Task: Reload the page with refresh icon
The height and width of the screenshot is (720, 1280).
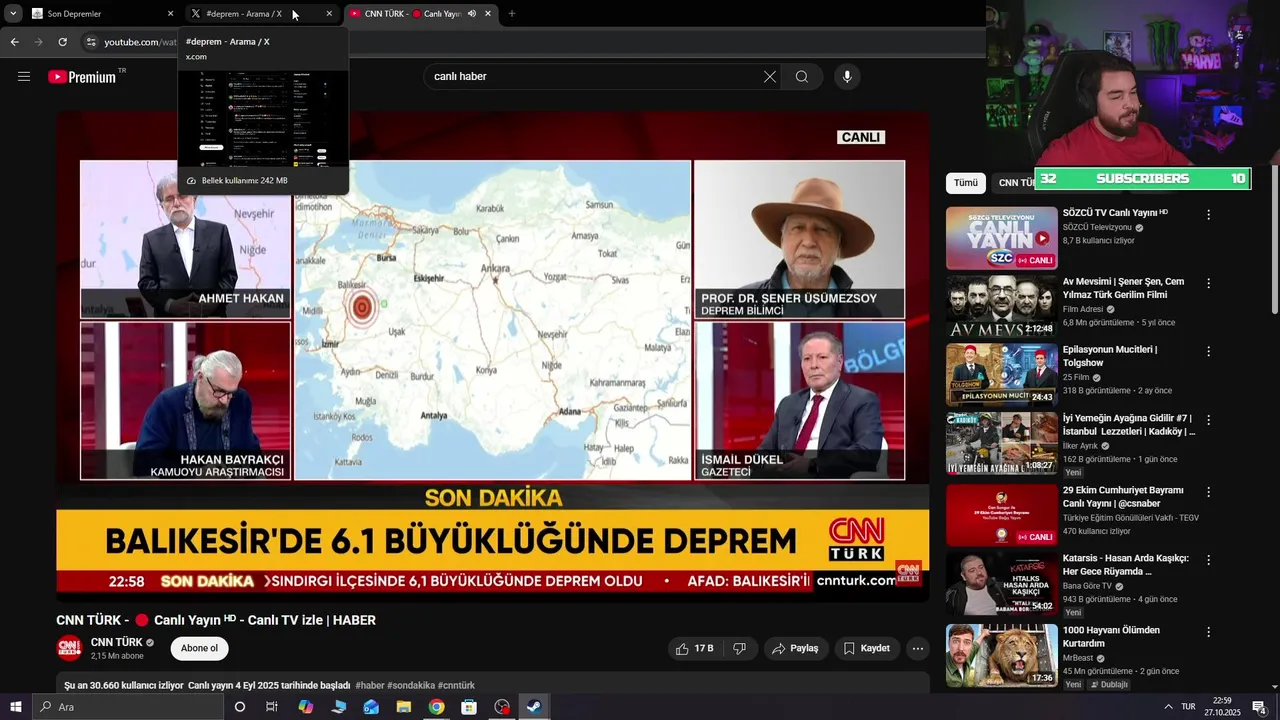Action: point(62,42)
